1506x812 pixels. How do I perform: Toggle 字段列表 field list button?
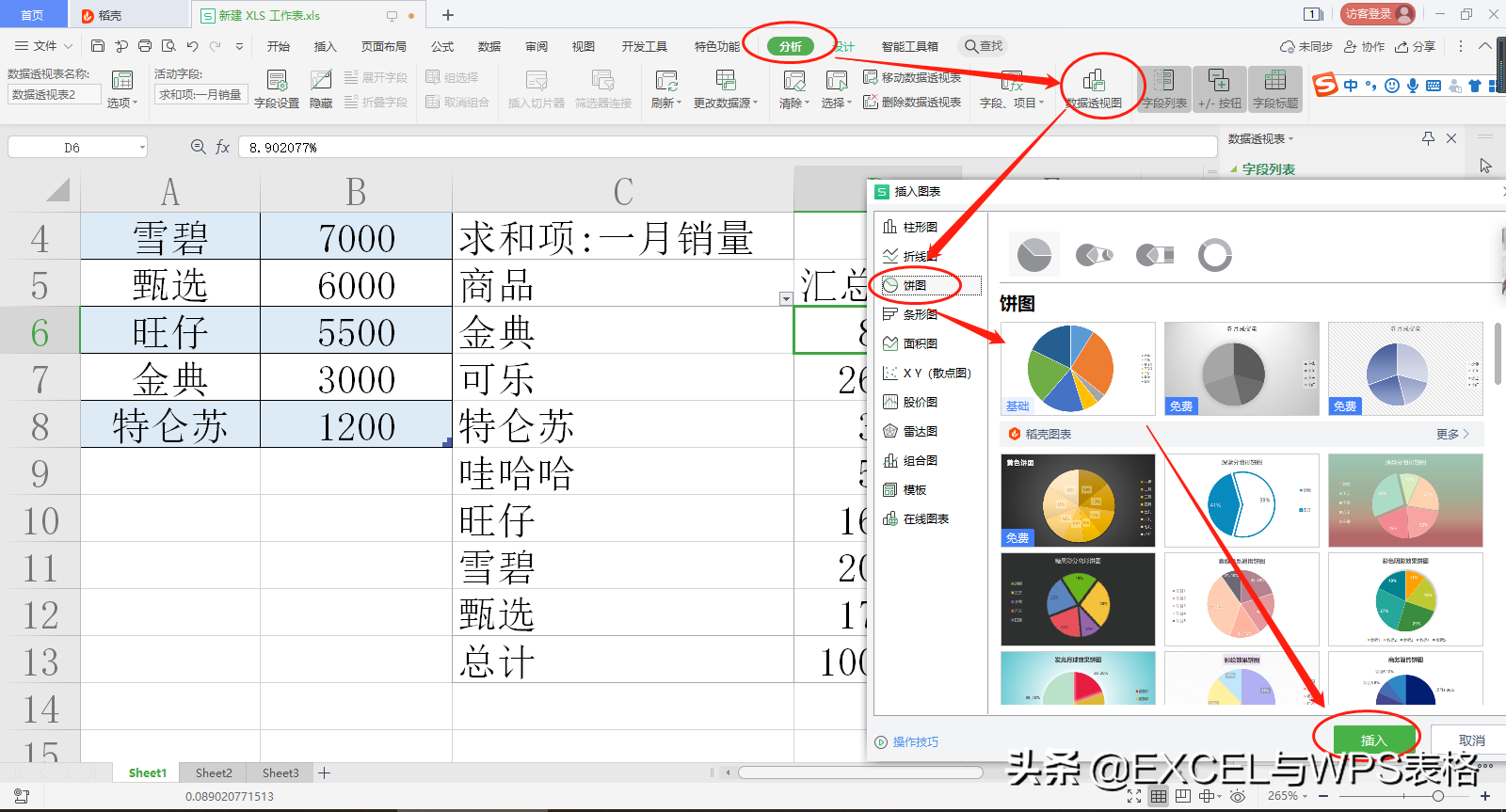[1164, 90]
